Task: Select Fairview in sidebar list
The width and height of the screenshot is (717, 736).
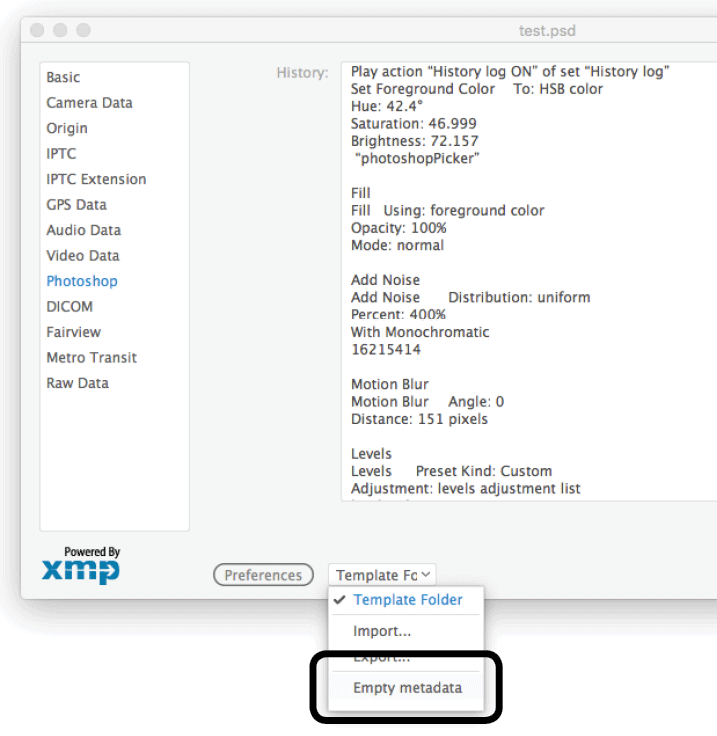Action: pos(74,332)
